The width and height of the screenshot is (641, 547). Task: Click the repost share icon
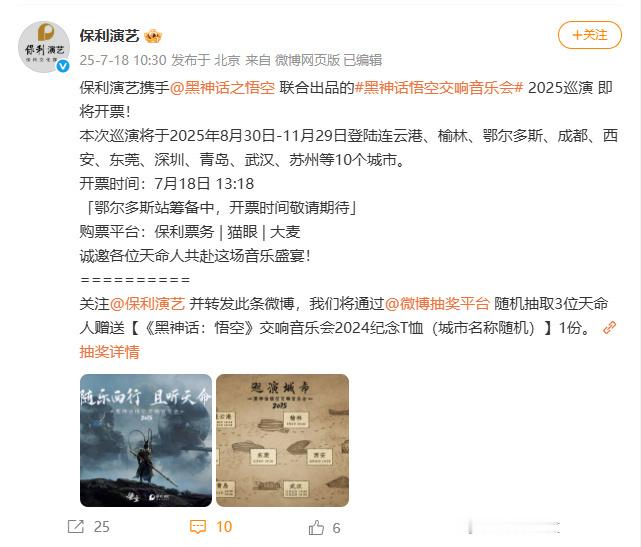point(76,527)
